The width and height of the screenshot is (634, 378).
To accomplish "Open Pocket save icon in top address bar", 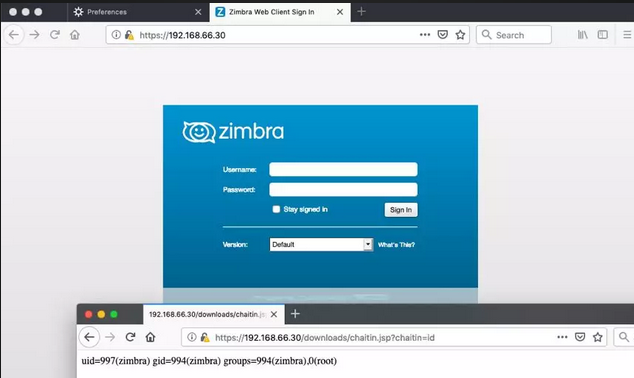I will click(443, 35).
